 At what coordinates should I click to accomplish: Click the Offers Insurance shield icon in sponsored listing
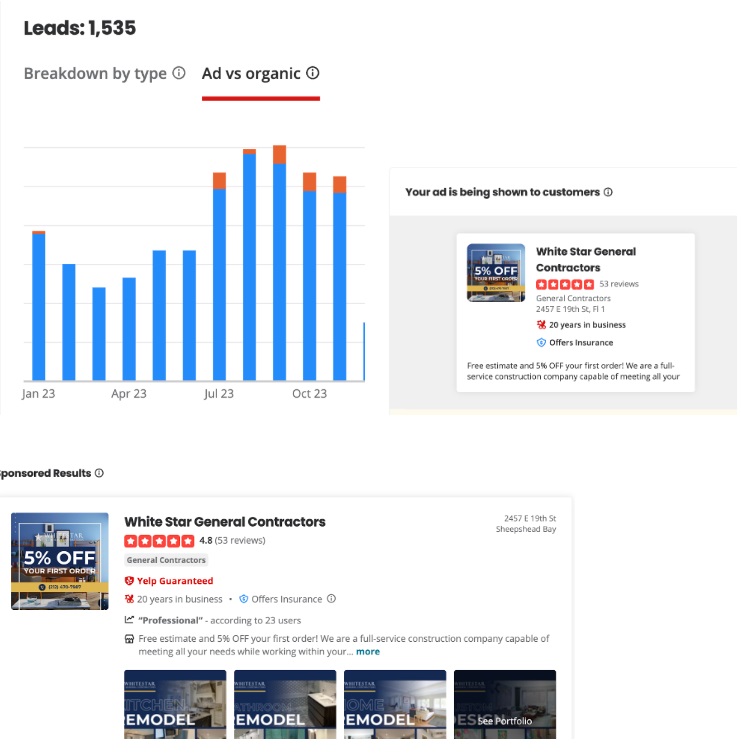click(x=244, y=599)
